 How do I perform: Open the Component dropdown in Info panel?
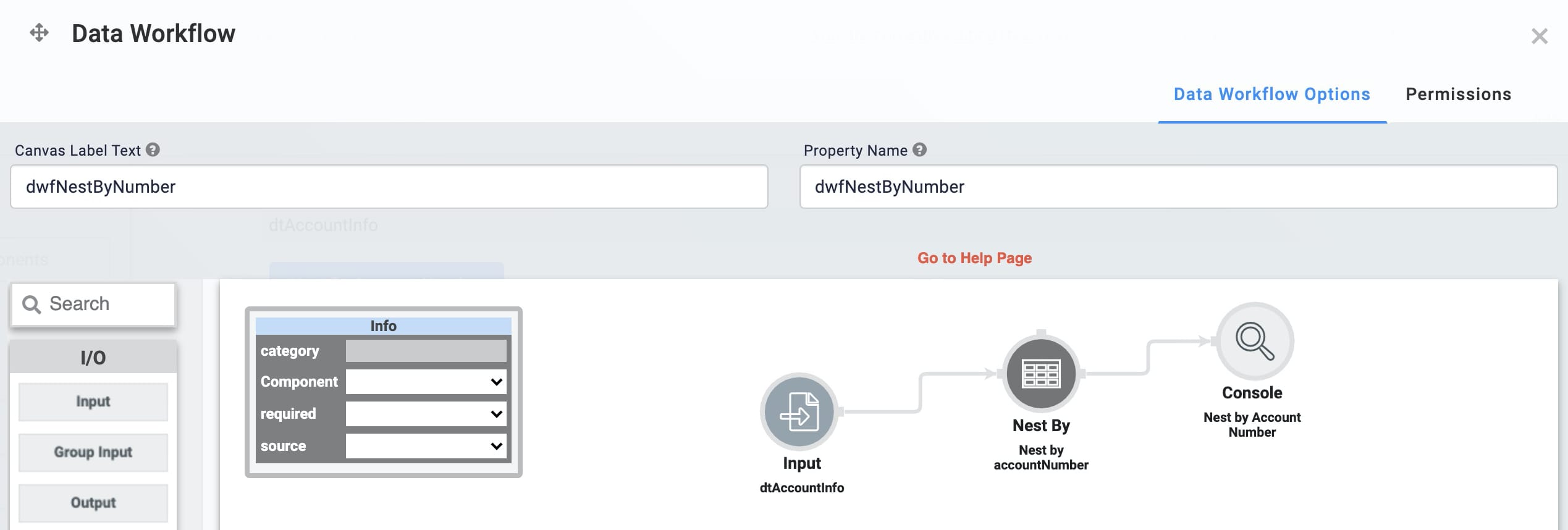tap(426, 382)
